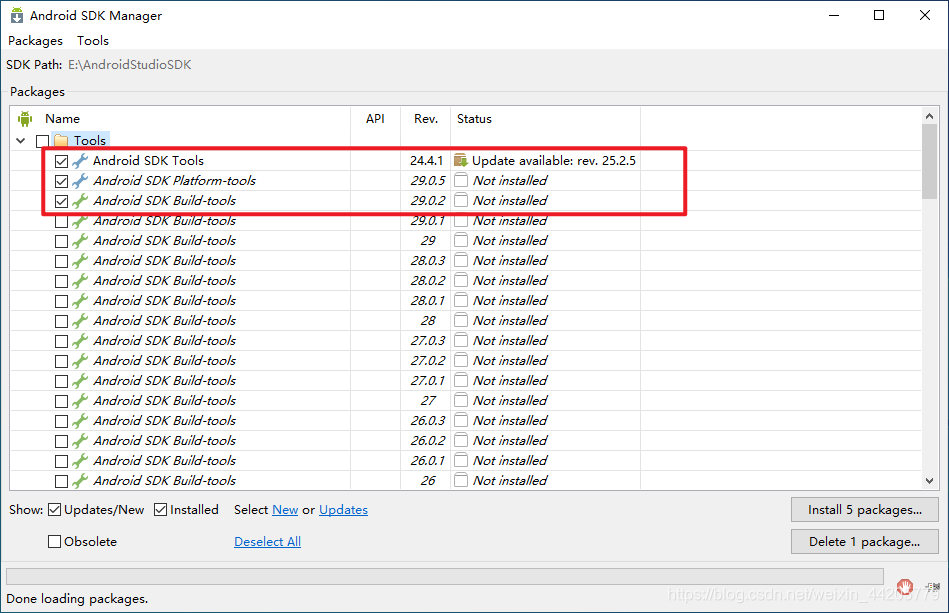Open the Tools menu in the menu bar

point(93,41)
